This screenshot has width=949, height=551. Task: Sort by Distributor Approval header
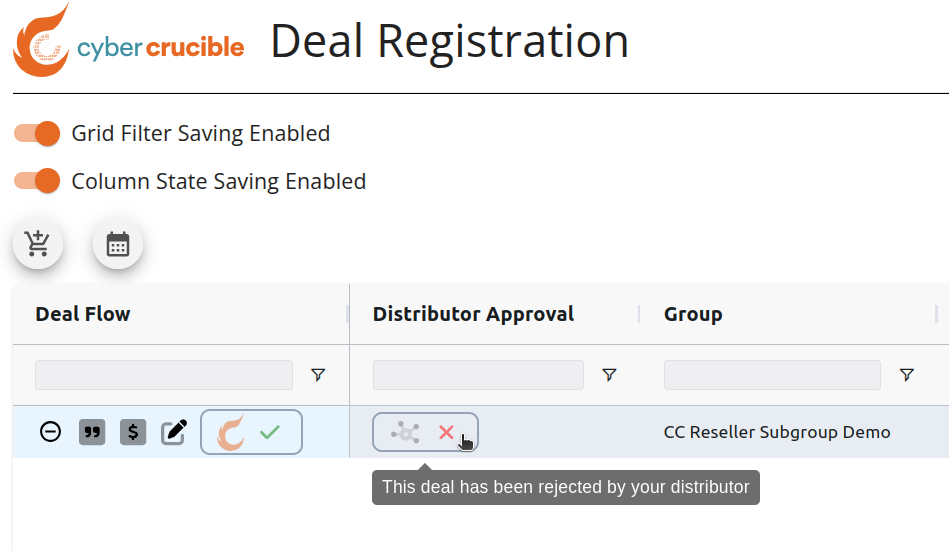(473, 314)
